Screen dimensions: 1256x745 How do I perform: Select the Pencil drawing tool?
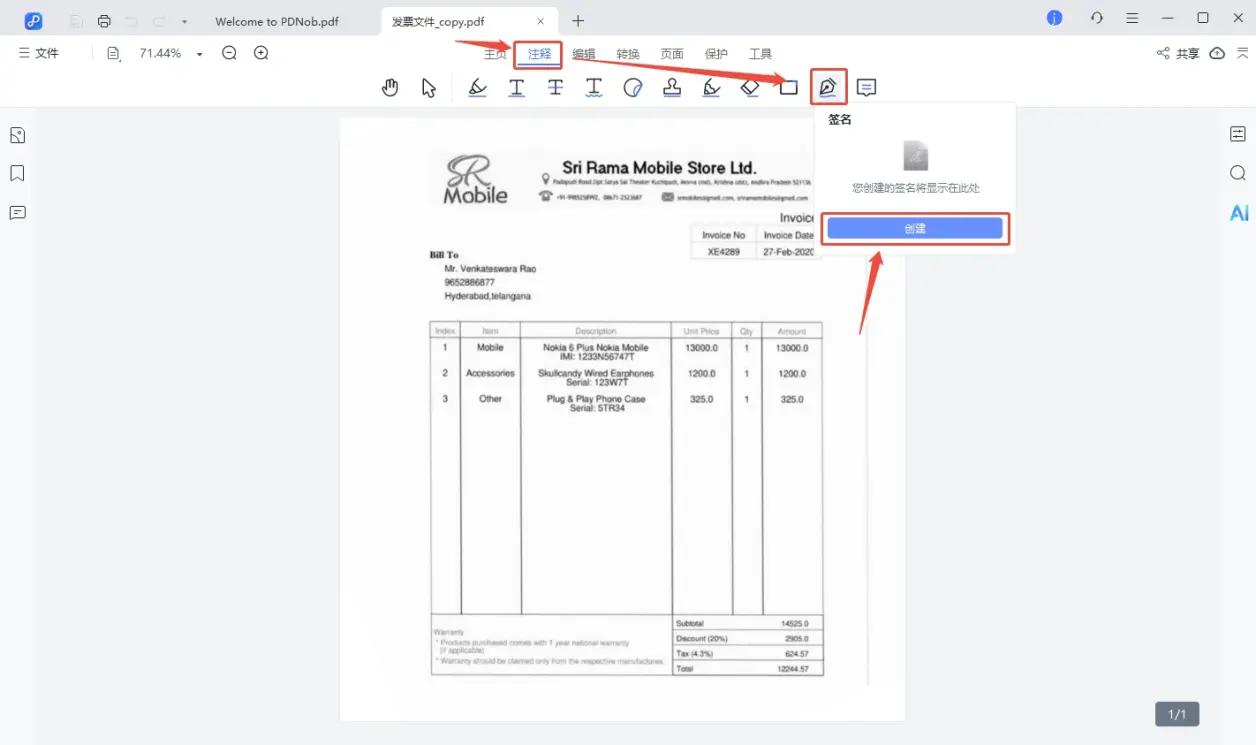click(x=711, y=88)
